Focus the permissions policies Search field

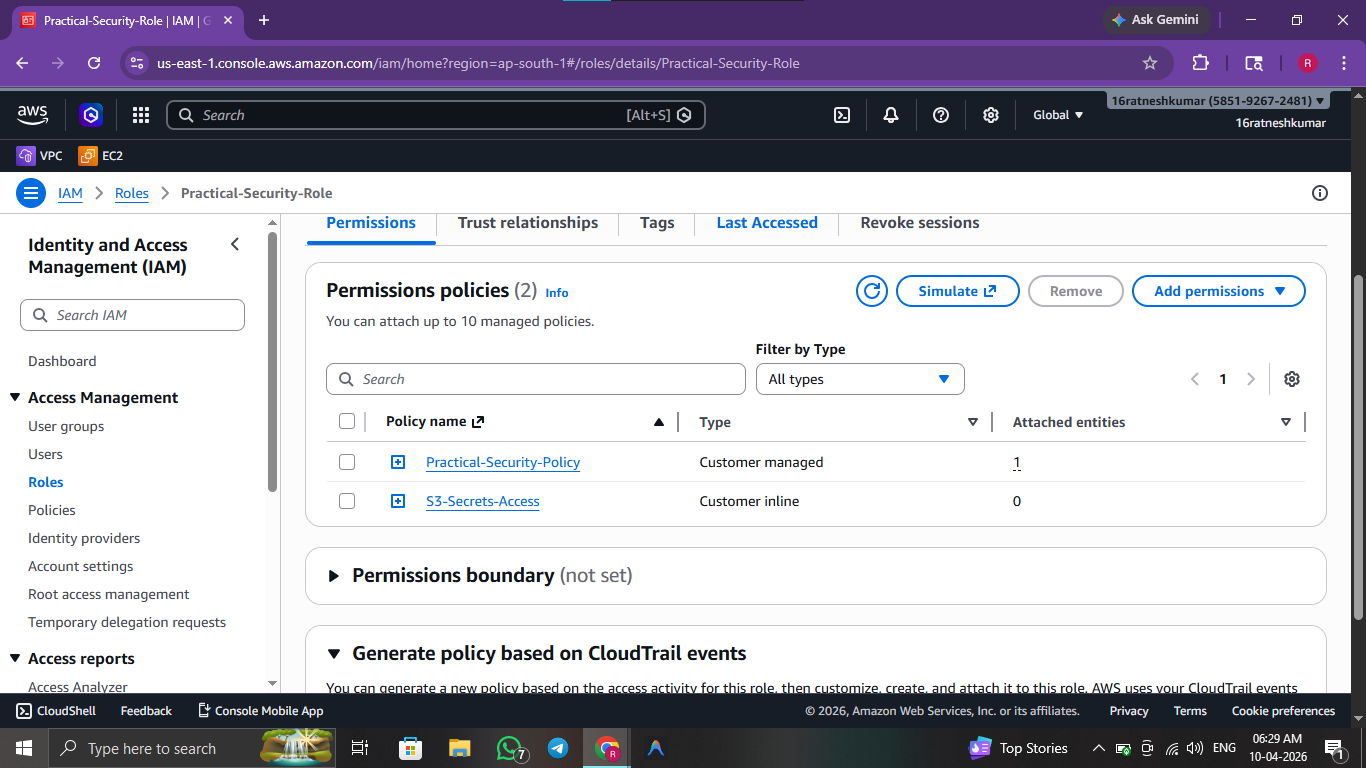[x=536, y=379]
